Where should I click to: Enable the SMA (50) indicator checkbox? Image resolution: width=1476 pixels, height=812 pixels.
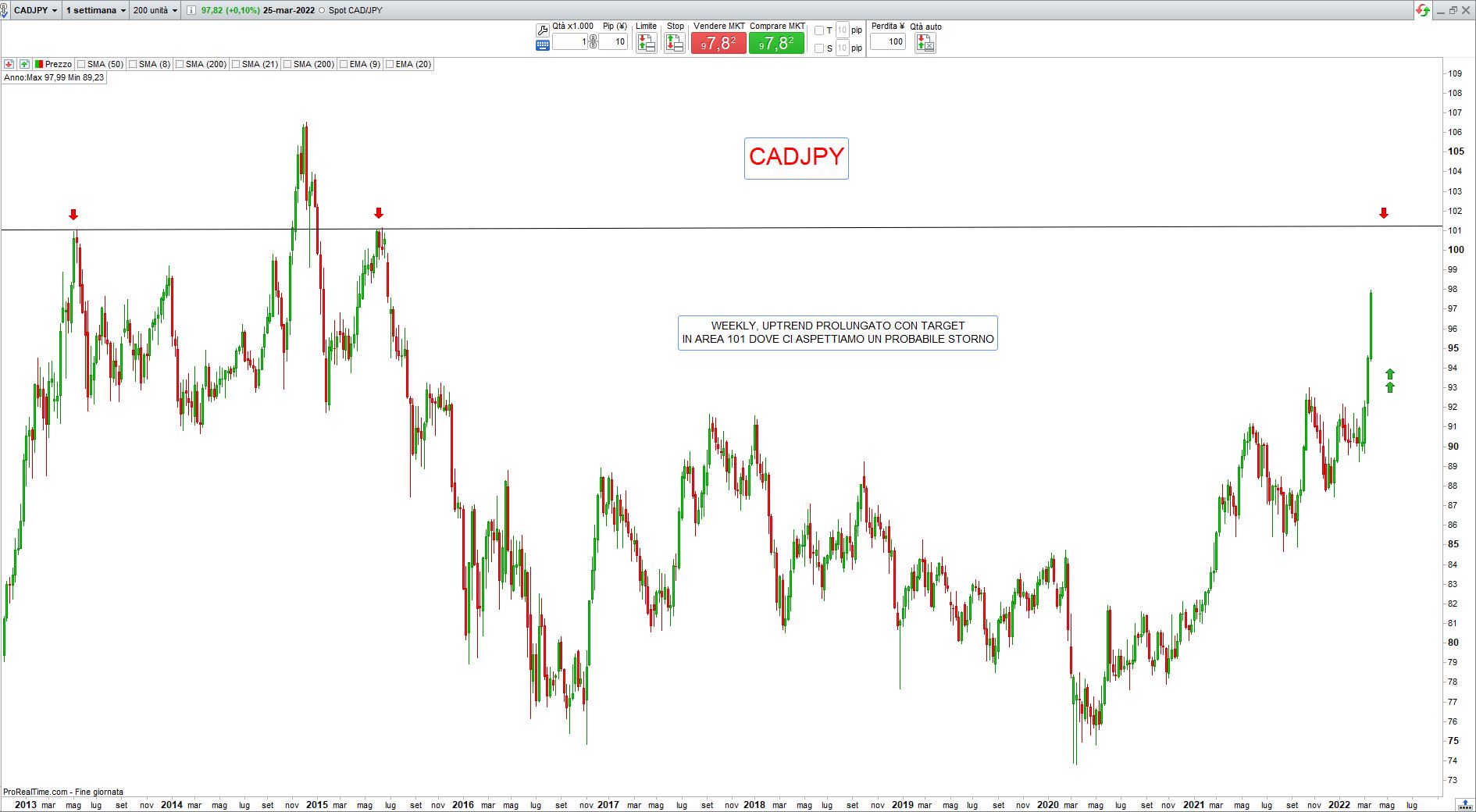point(81,64)
